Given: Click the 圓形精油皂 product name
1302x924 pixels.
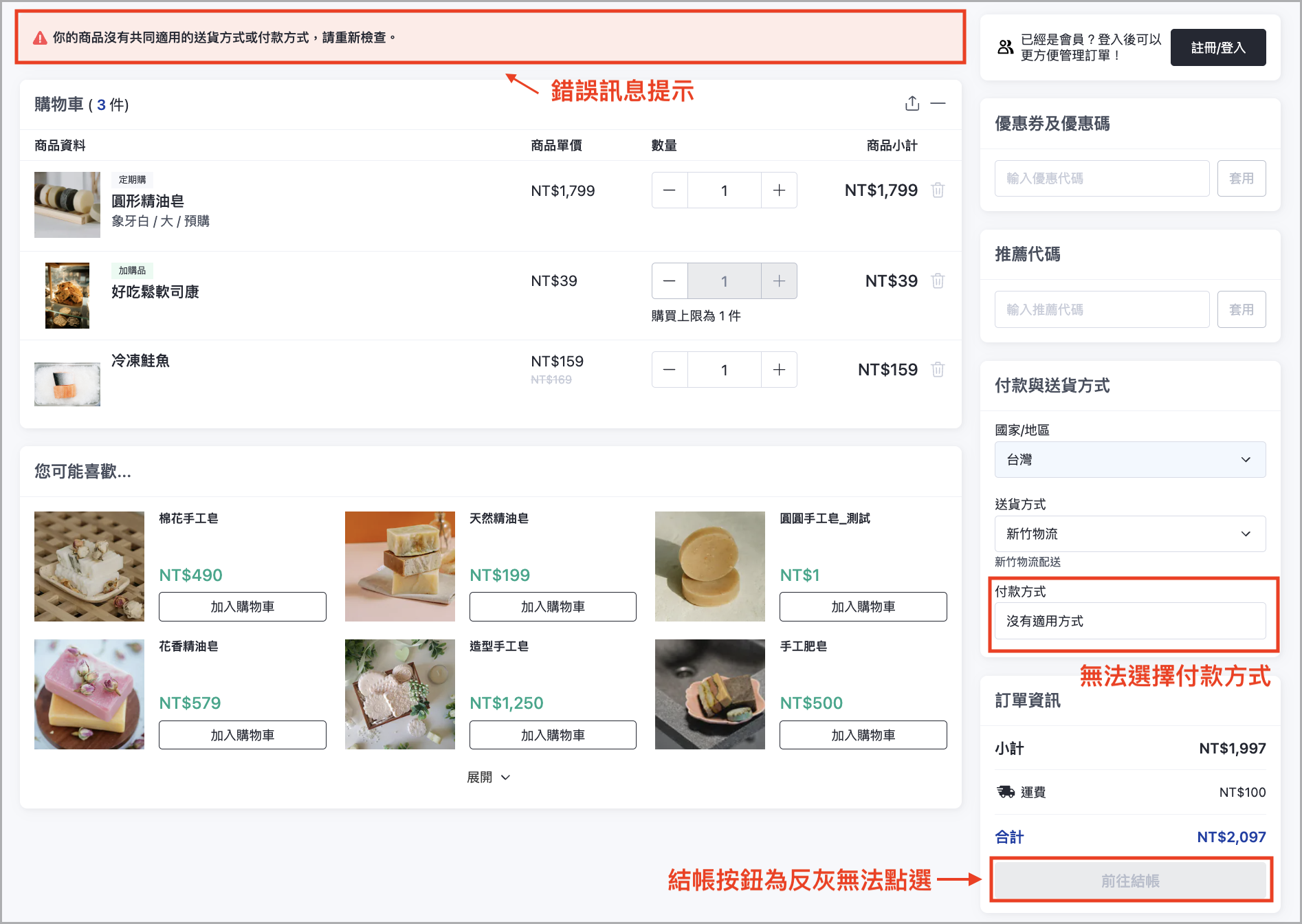Looking at the screenshot, I should click(x=148, y=201).
